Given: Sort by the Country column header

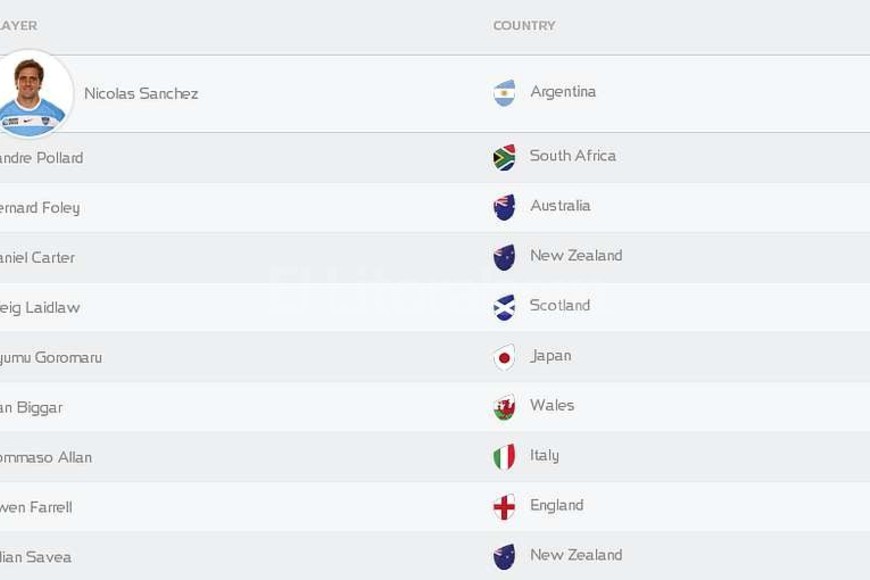Looking at the screenshot, I should pos(524,25).
